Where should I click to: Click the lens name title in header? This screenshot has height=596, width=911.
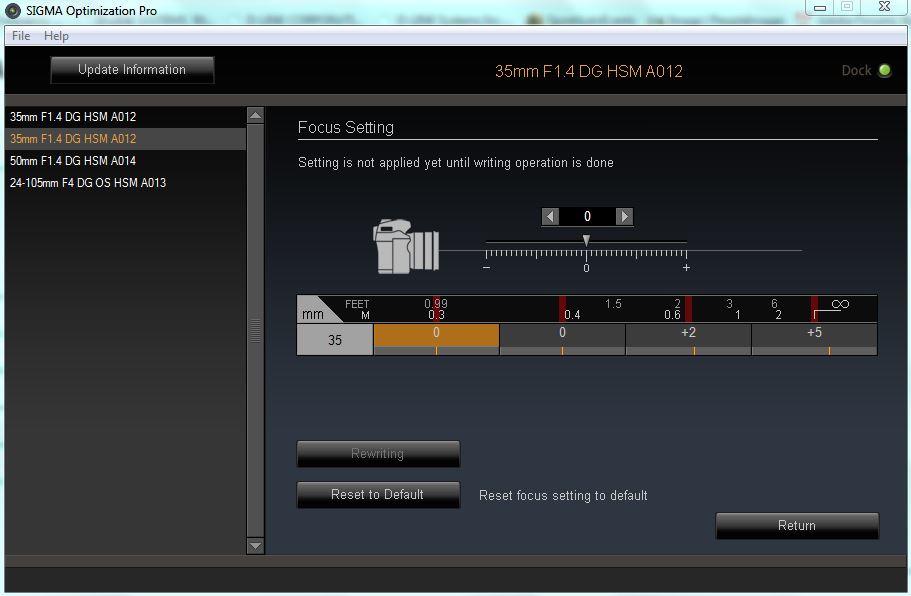click(x=589, y=71)
